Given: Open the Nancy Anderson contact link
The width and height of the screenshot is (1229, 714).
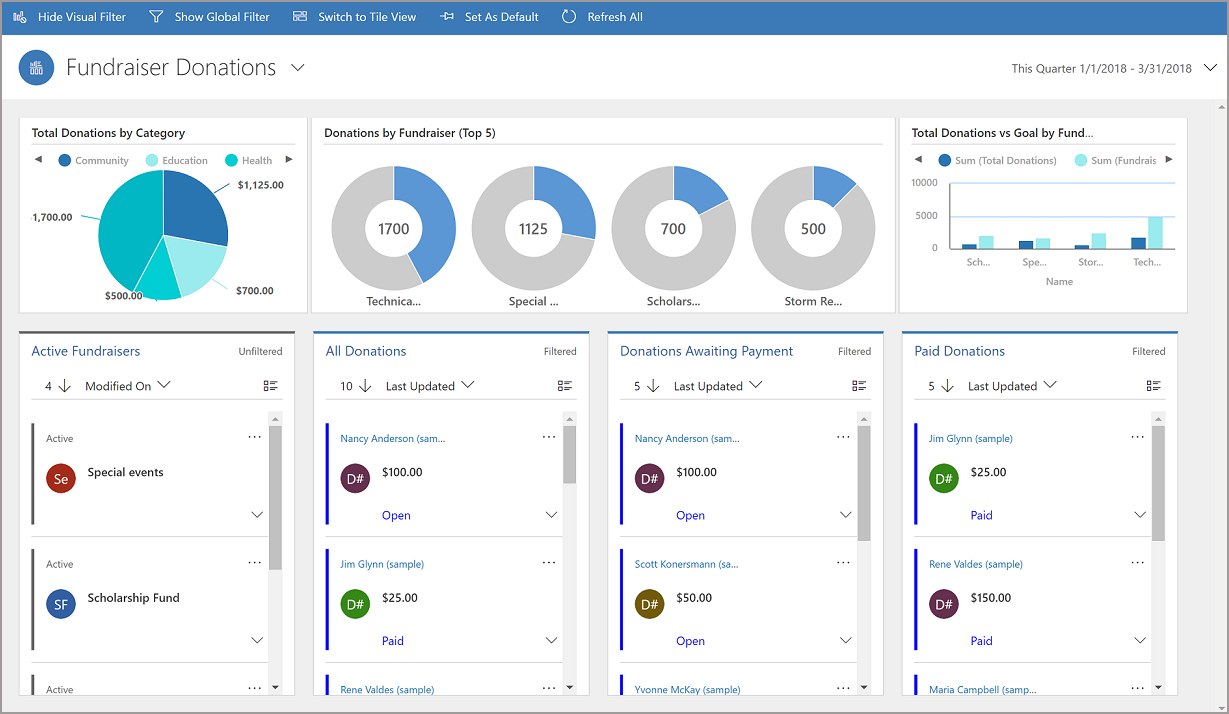Looking at the screenshot, I should coord(394,437).
